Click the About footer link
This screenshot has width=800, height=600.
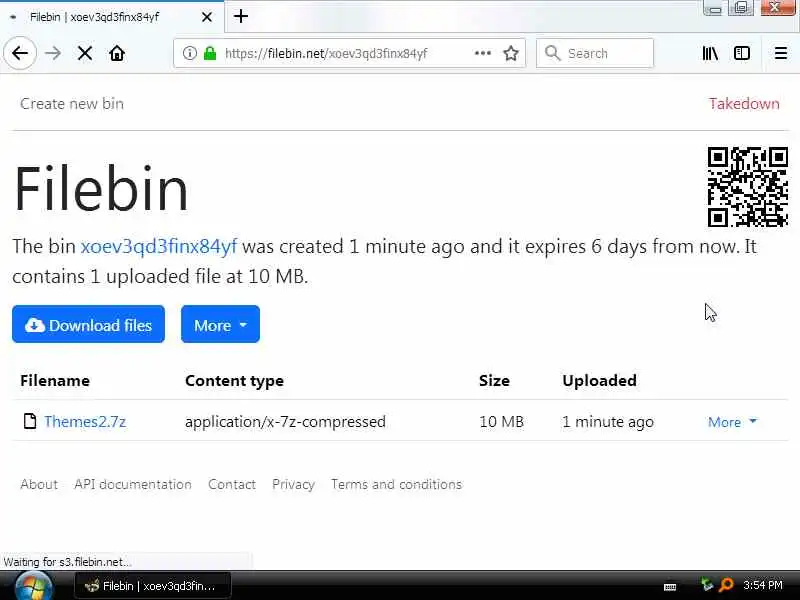pos(39,484)
